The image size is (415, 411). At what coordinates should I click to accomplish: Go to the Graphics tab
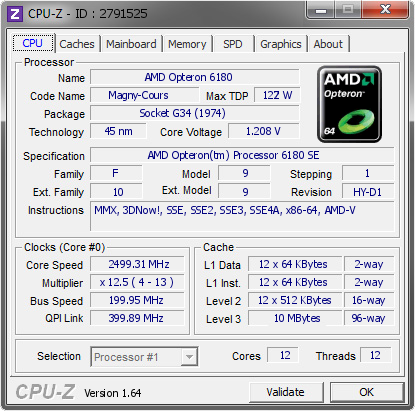pos(281,44)
